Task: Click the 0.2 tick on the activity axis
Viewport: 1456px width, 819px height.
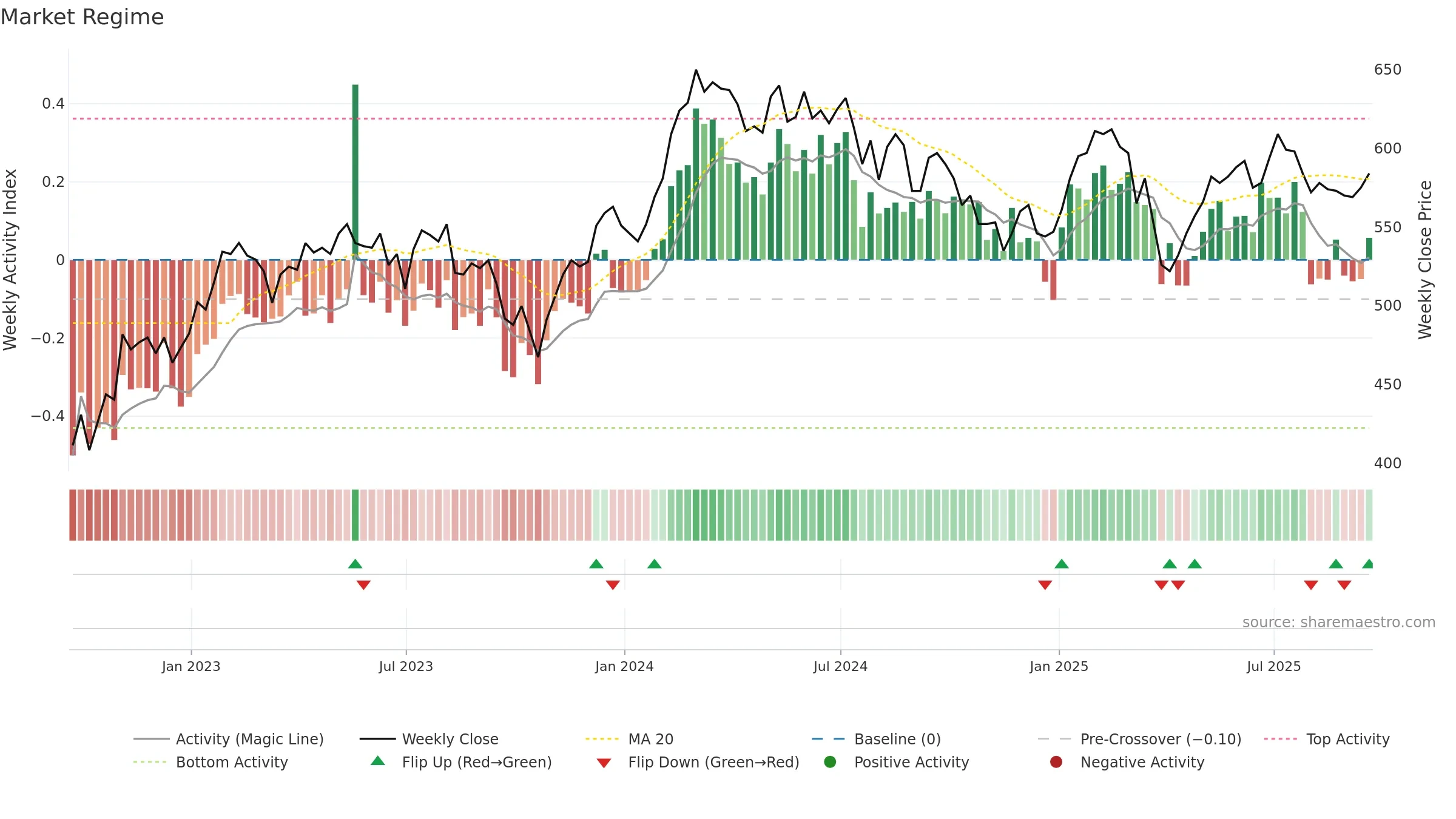Action: click(x=53, y=182)
